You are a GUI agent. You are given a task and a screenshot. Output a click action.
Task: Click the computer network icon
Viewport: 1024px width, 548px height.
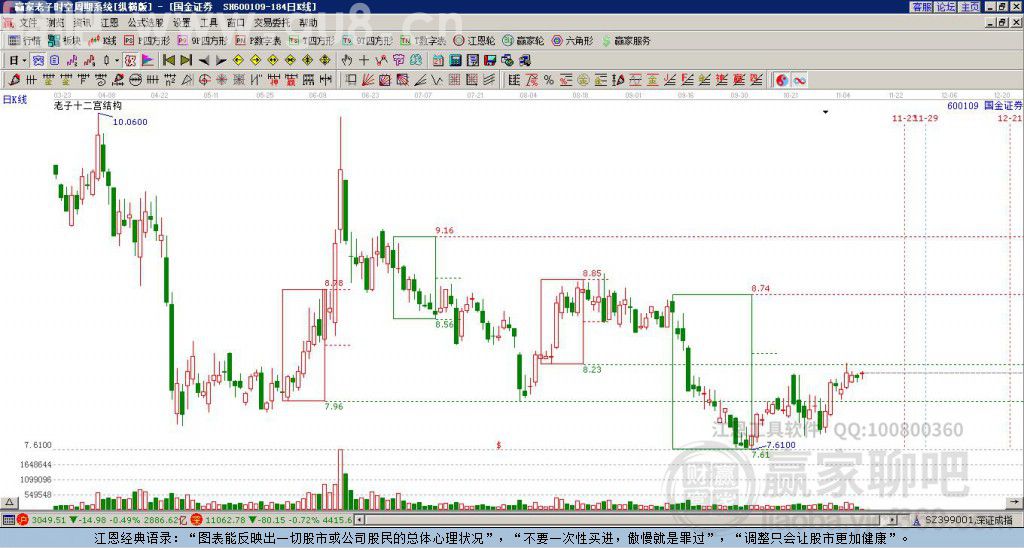[524, 60]
